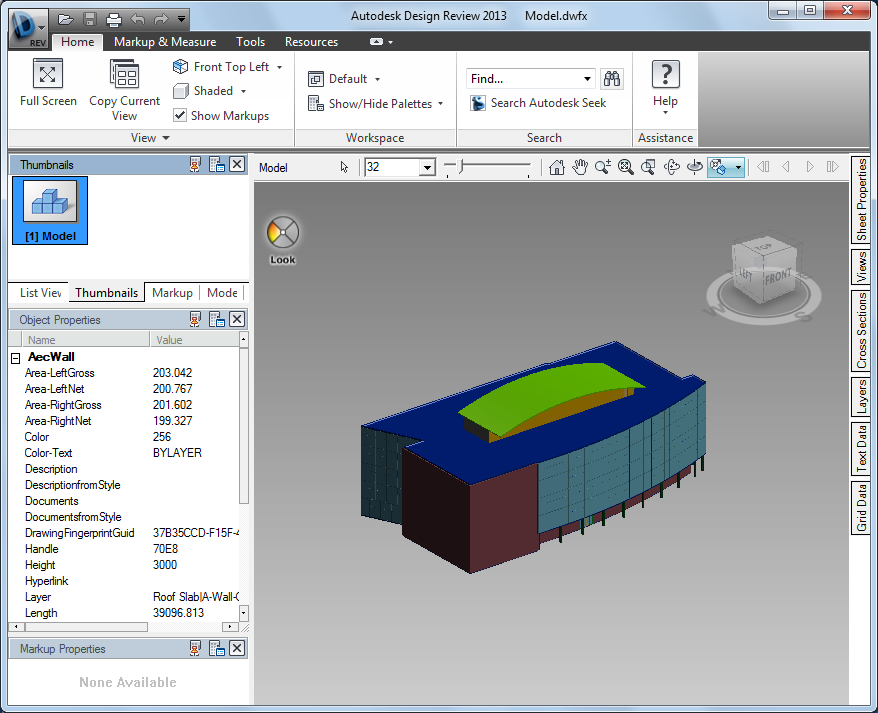Open the Tools ribbon tab
This screenshot has width=878, height=713.
click(x=250, y=42)
